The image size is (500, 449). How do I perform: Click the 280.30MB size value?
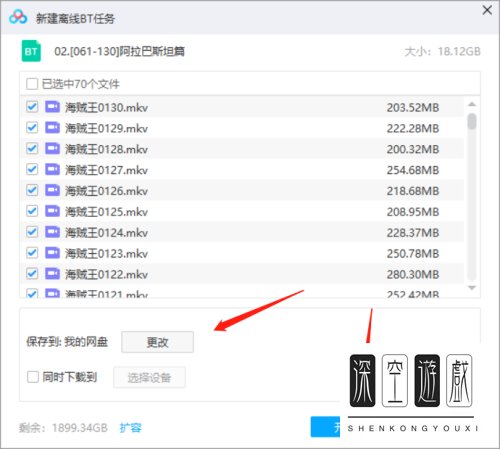pos(413,275)
